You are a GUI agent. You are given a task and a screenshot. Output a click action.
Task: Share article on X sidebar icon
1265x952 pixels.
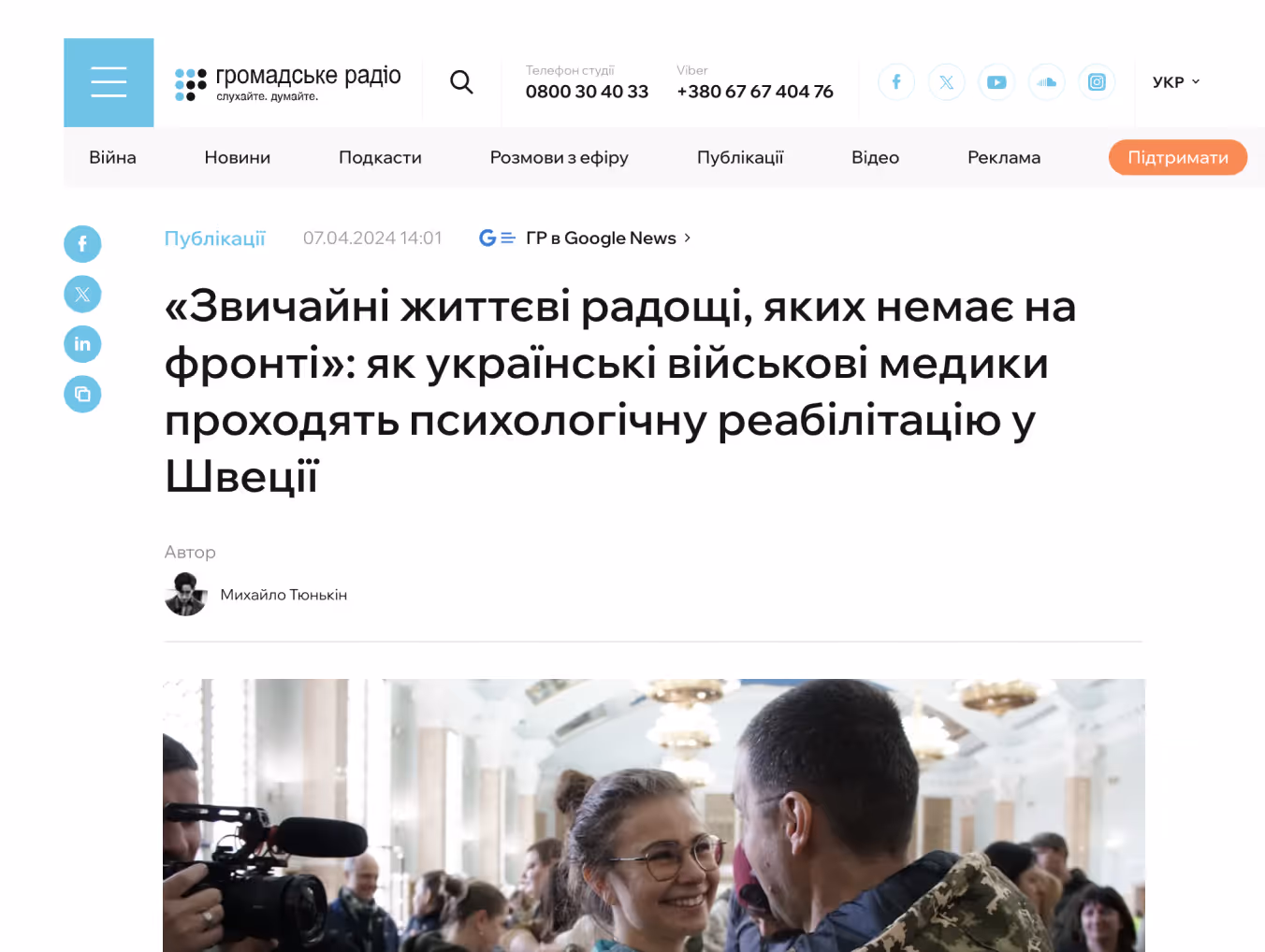(x=82, y=295)
